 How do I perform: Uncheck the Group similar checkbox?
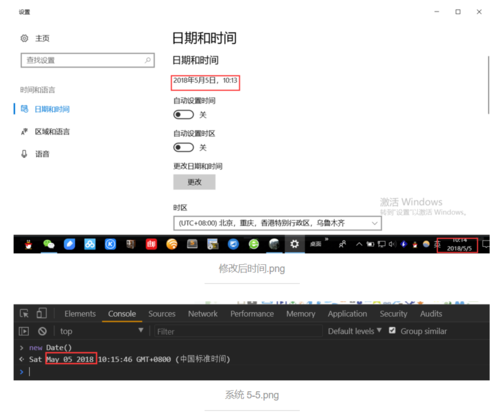pyautogui.click(x=392, y=330)
